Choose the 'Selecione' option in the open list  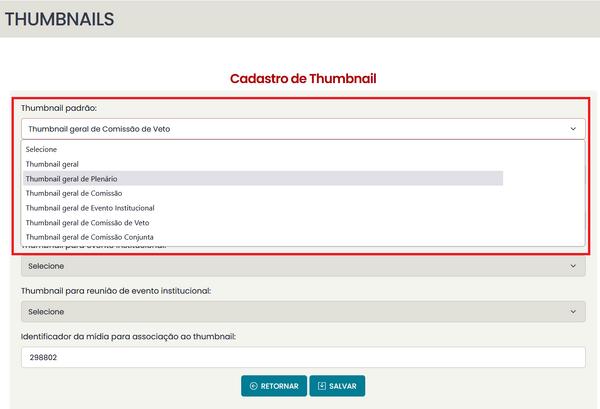42,149
